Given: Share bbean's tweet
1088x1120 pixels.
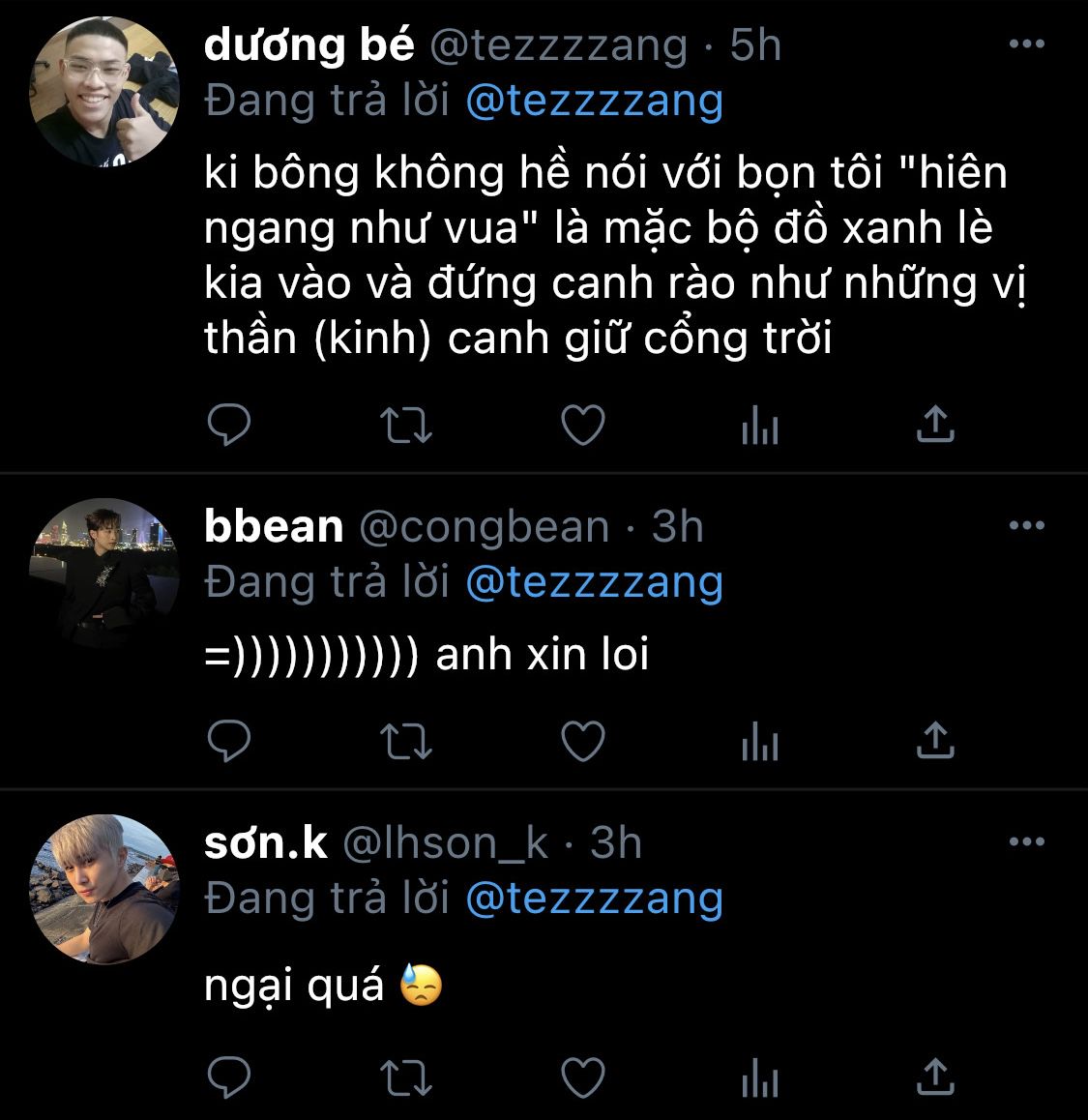Looking at the screenshot, I should click(936, 739).
